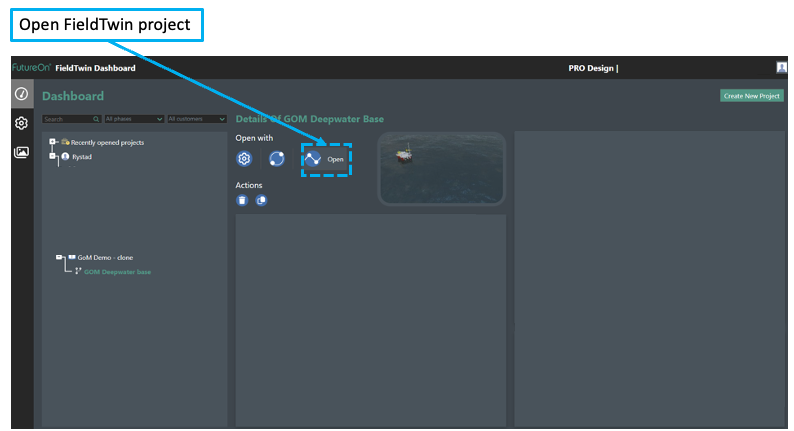Click the ocean platform preview thumbnail
Viewport: 794px width, 431px height.
pos(442,168)
